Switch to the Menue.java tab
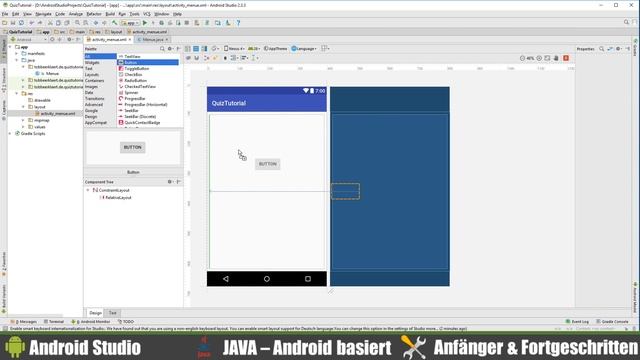640x360 pixels. [153, 40]
